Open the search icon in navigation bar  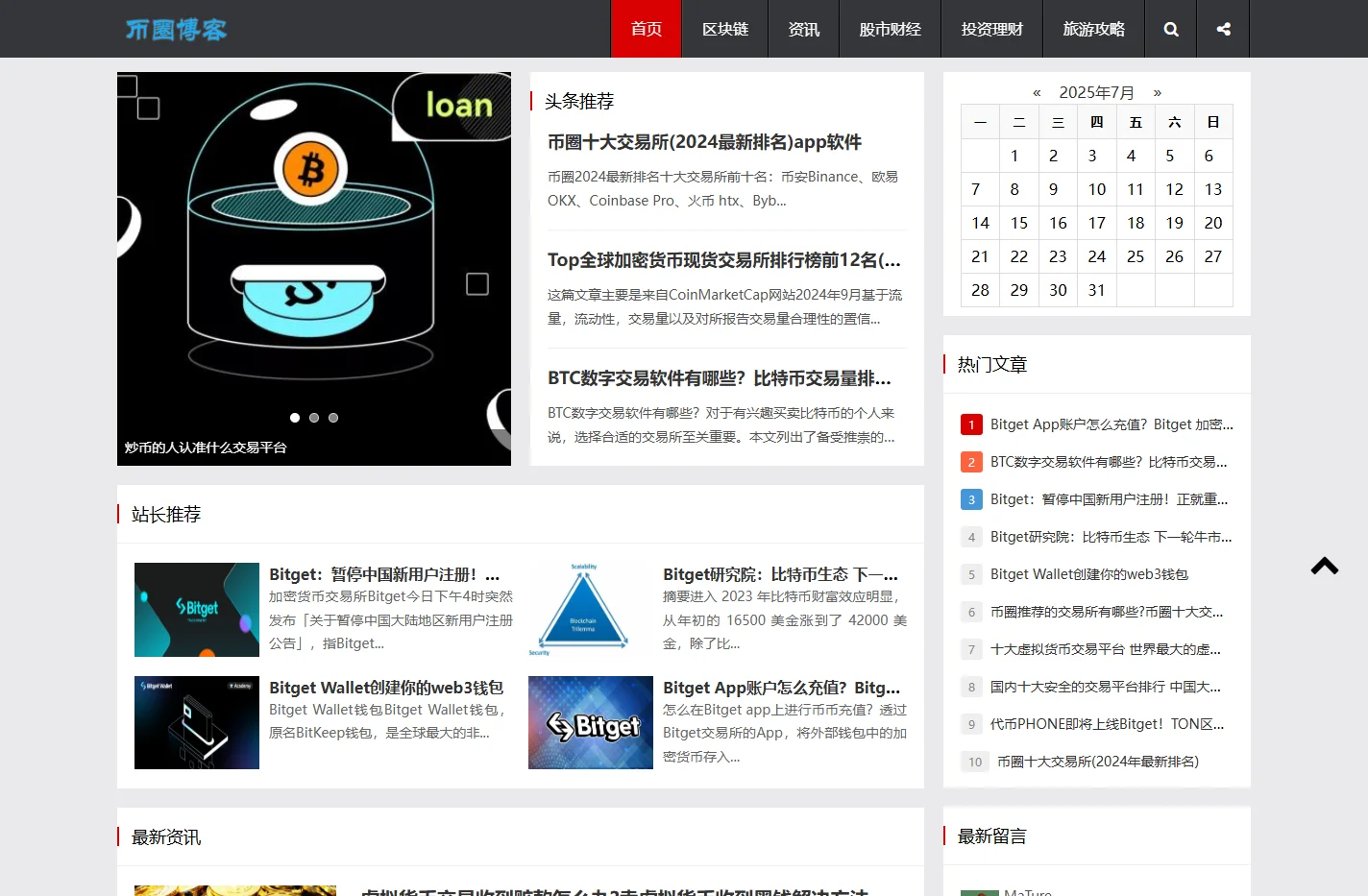(x=1171, y=29)
